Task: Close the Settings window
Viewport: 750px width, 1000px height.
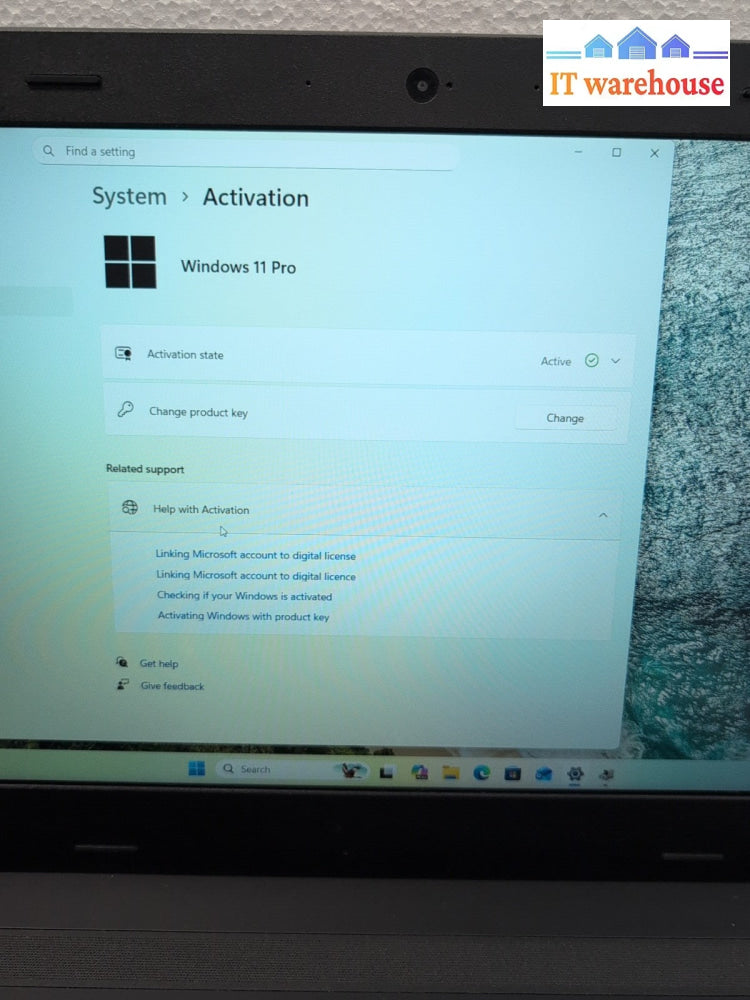Action: (x=654, y=153)
